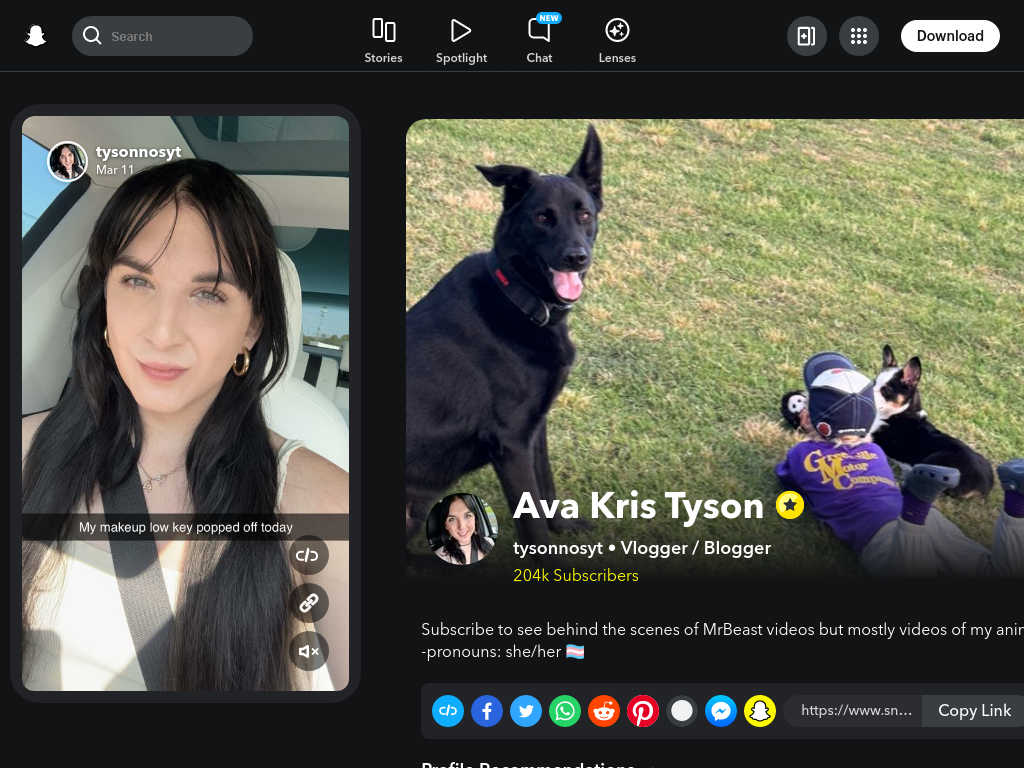1024x768 pixels.
Task: Open the Chat tab
Action: [x=539, y=41]
